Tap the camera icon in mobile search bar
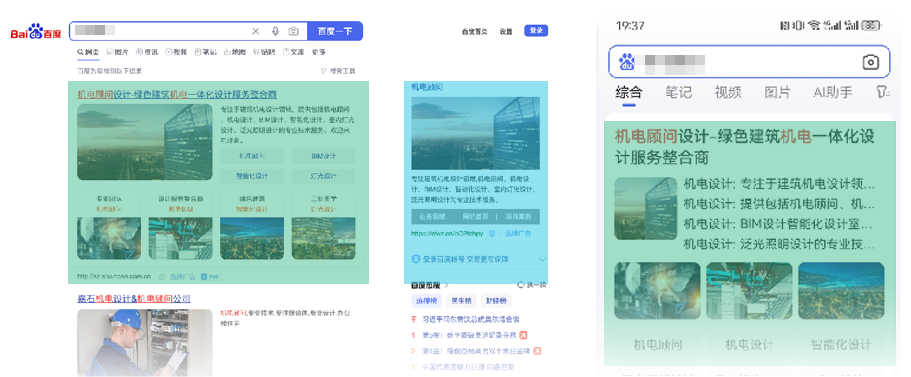911x377 pixels. pyautogui.click(x=870, y=62)
